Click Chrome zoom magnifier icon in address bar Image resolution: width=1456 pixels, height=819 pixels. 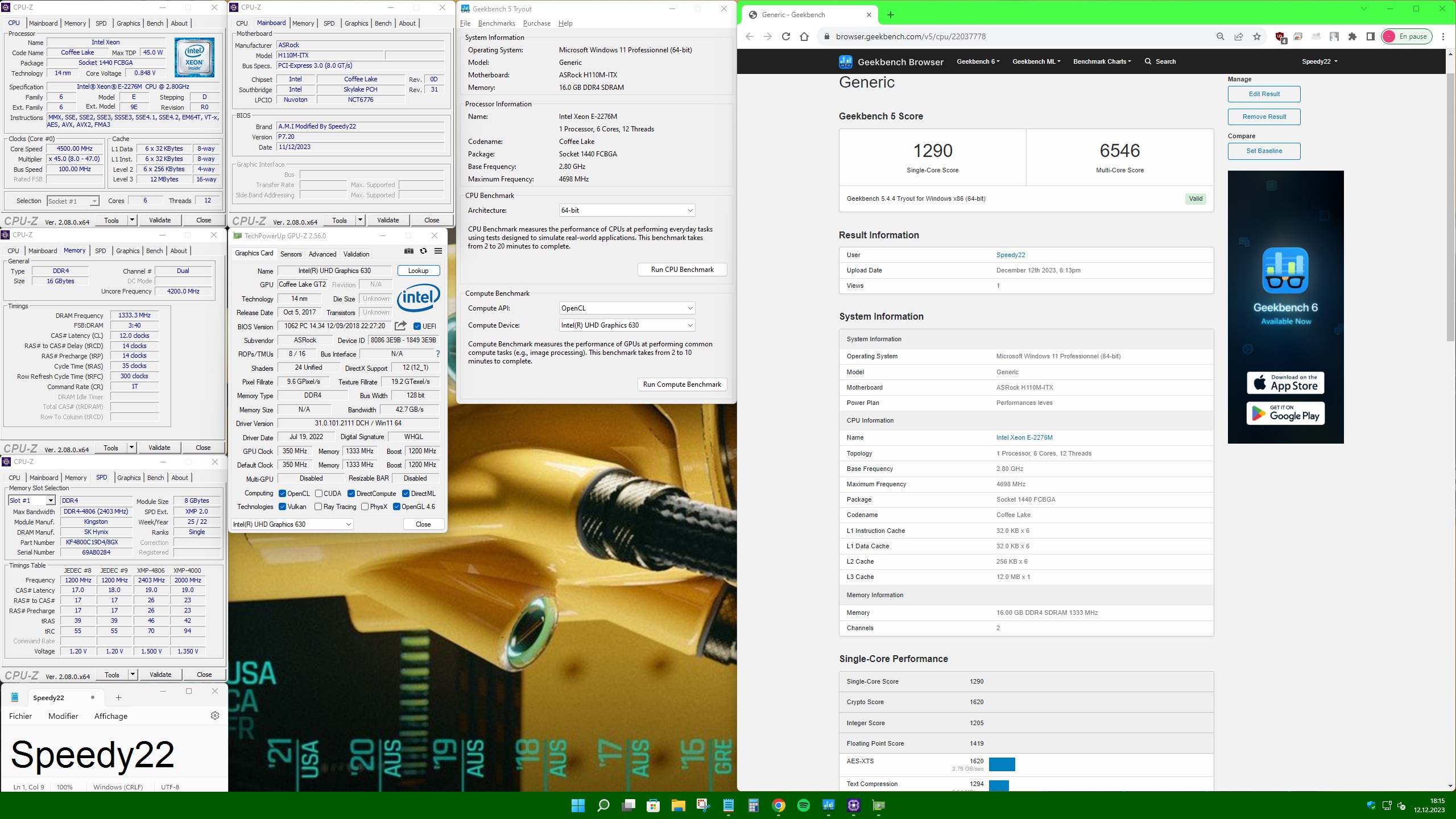[x=1220, y=36]
